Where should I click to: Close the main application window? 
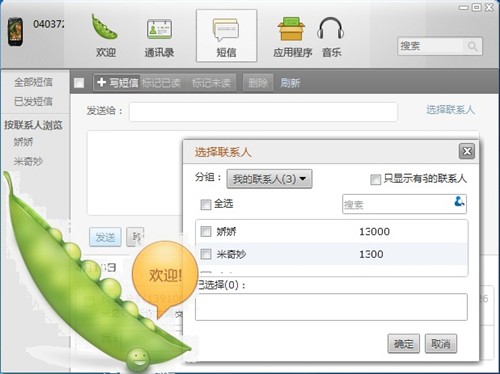pyautogui.click(x=489, y=7)
